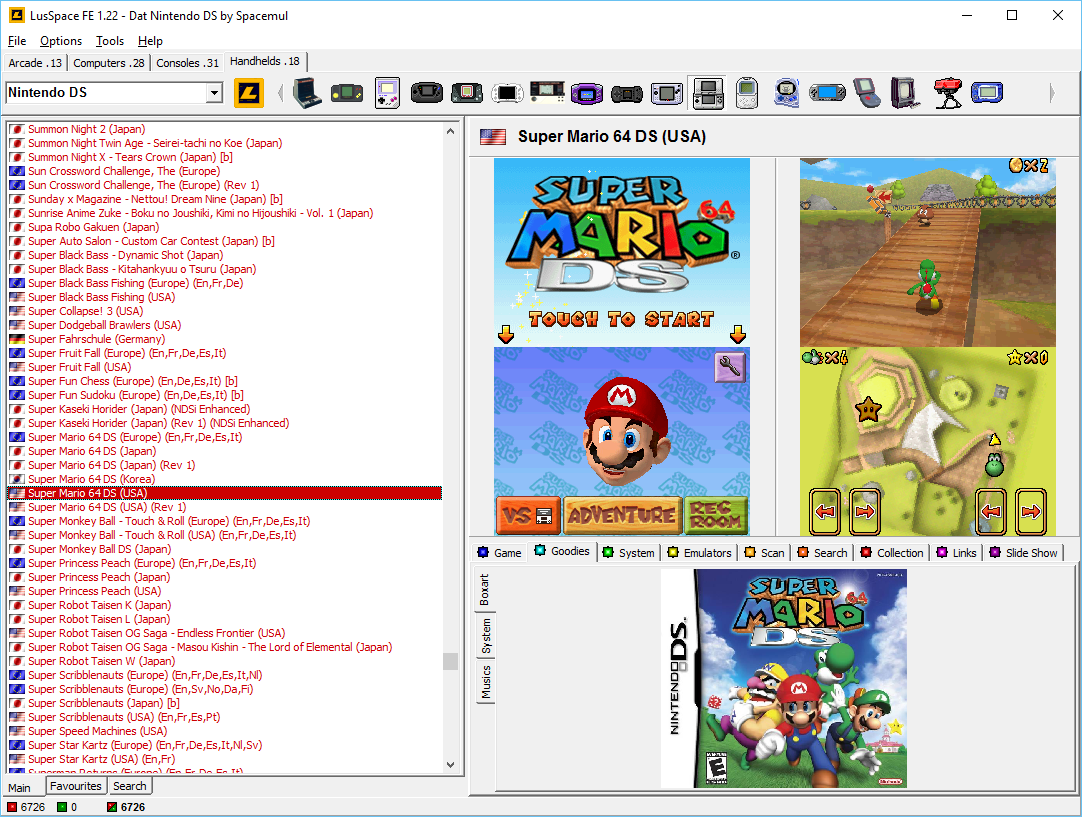Screen dimensions: 1082x817
Task: Open the Game tab
Action: tap(500, 553)
